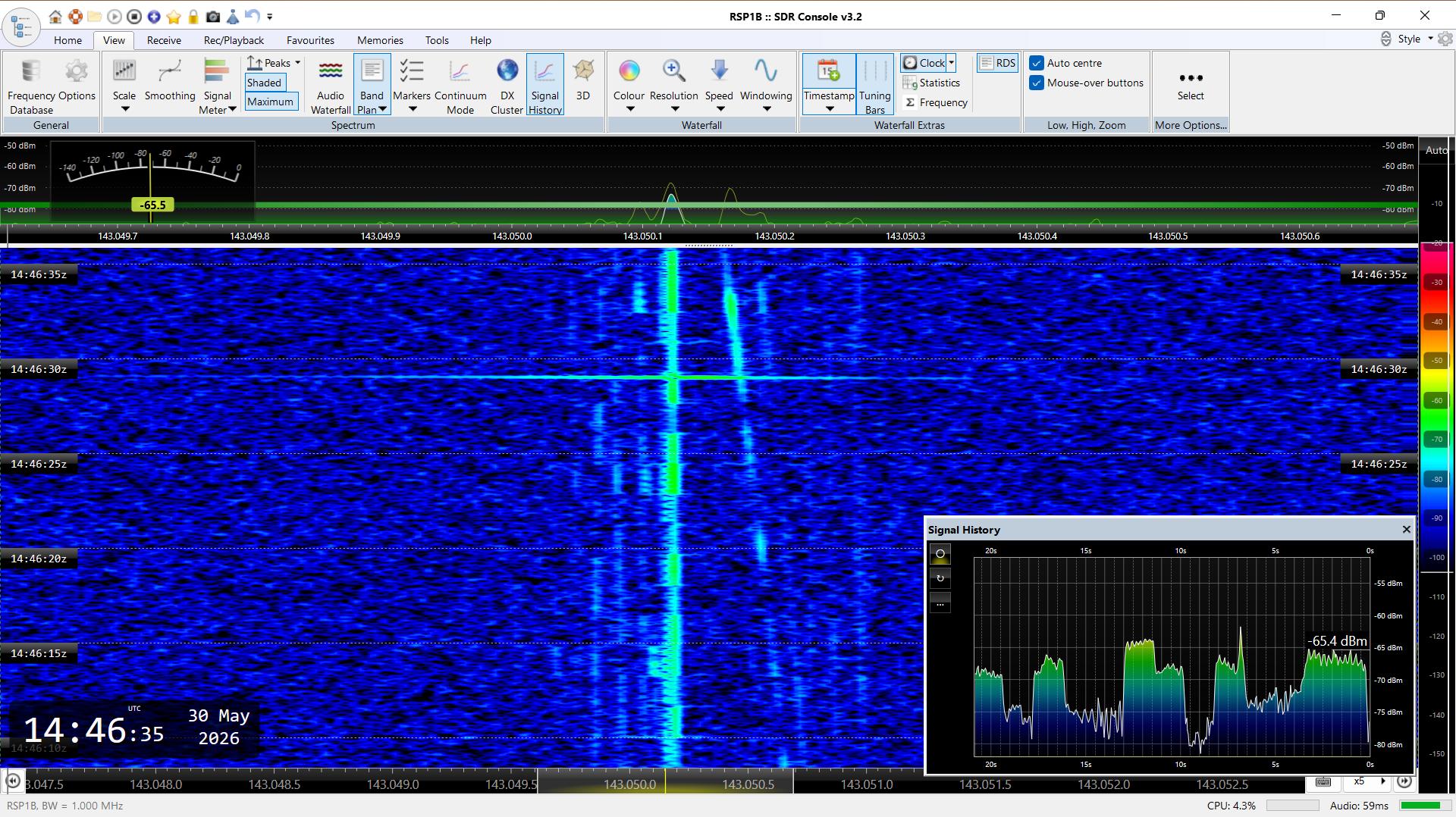The width and height of the screenshot is (1456, 817).
Task: Open the ellipsis options in Signal History
Action: [940, 604]
